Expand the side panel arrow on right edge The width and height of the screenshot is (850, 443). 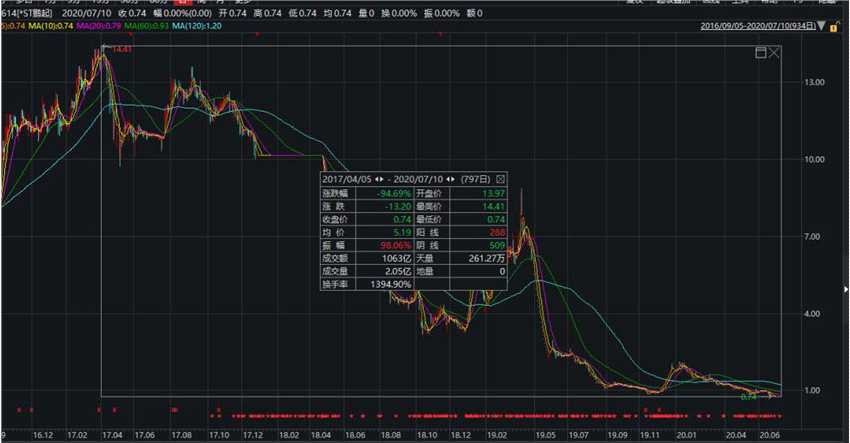[846, 290]
